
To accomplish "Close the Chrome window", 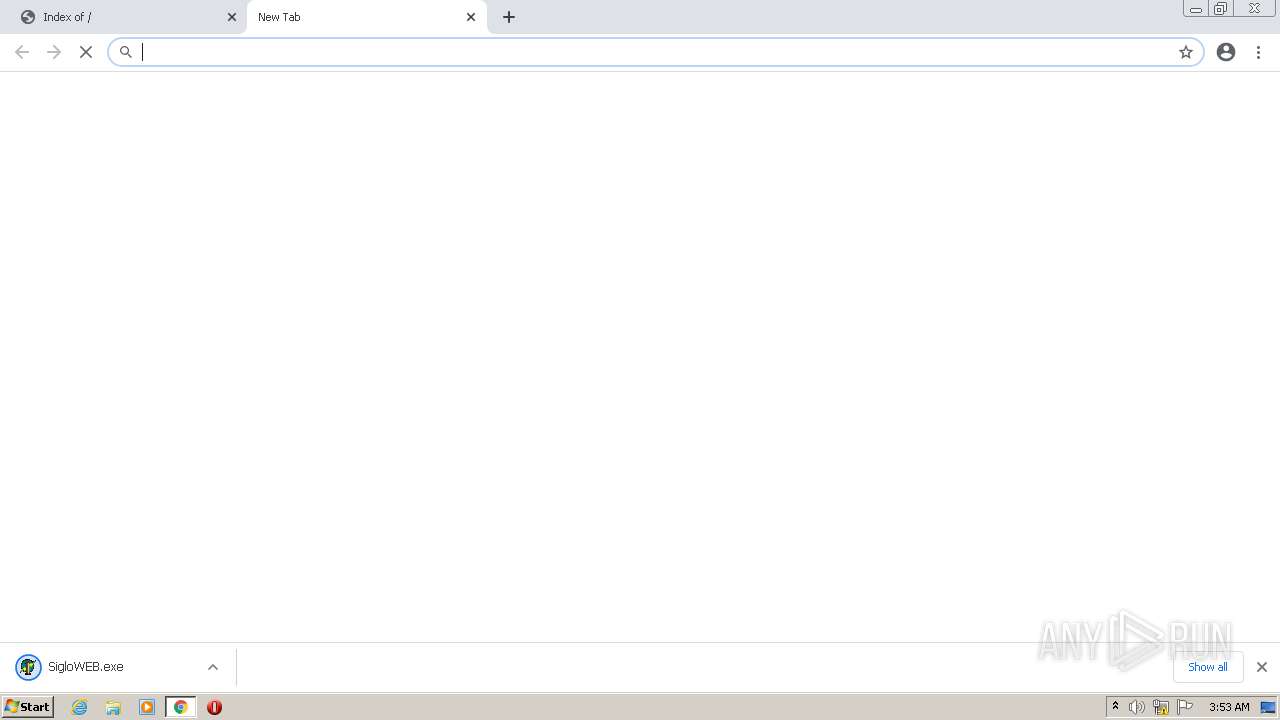I will pyautogui.click(x=1254, y=9).
